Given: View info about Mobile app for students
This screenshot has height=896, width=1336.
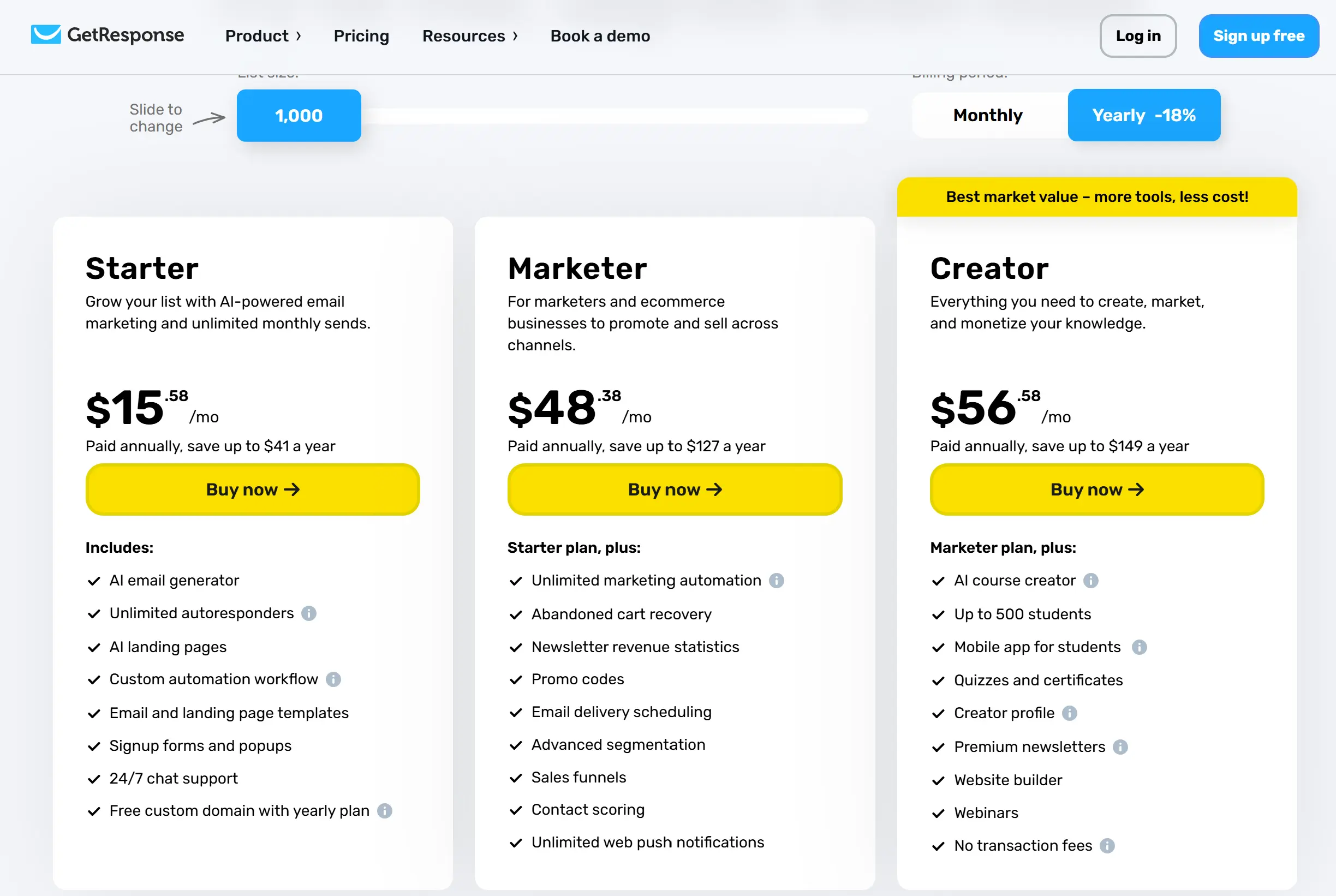Looking at the screenshot, I should coord(1140,647).
